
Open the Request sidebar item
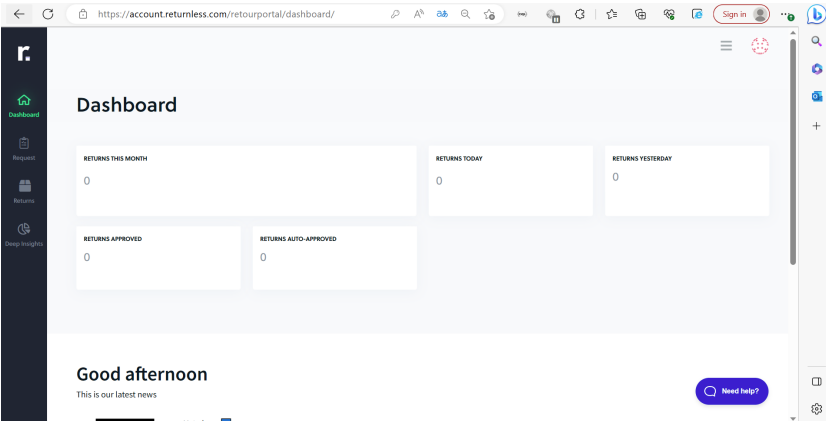(x=24, y=149)
